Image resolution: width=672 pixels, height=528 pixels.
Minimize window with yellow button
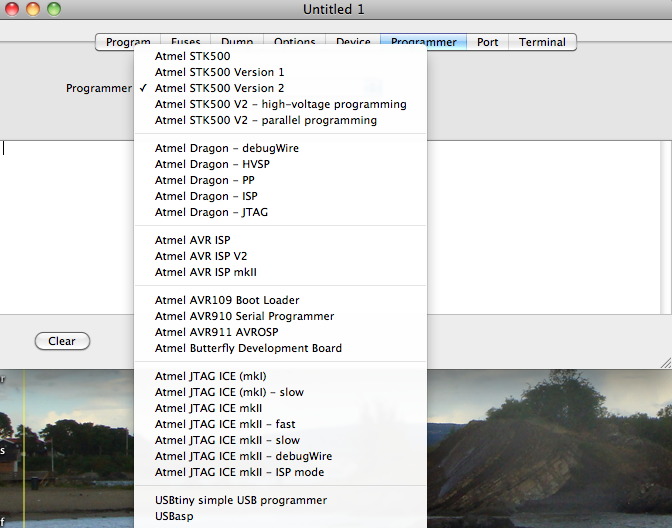[33, 9]
